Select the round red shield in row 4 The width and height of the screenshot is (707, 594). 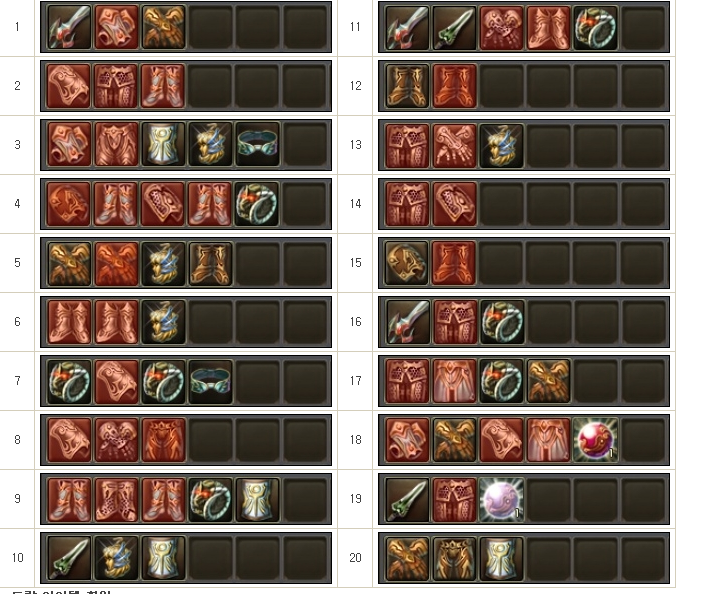[69, 204]
